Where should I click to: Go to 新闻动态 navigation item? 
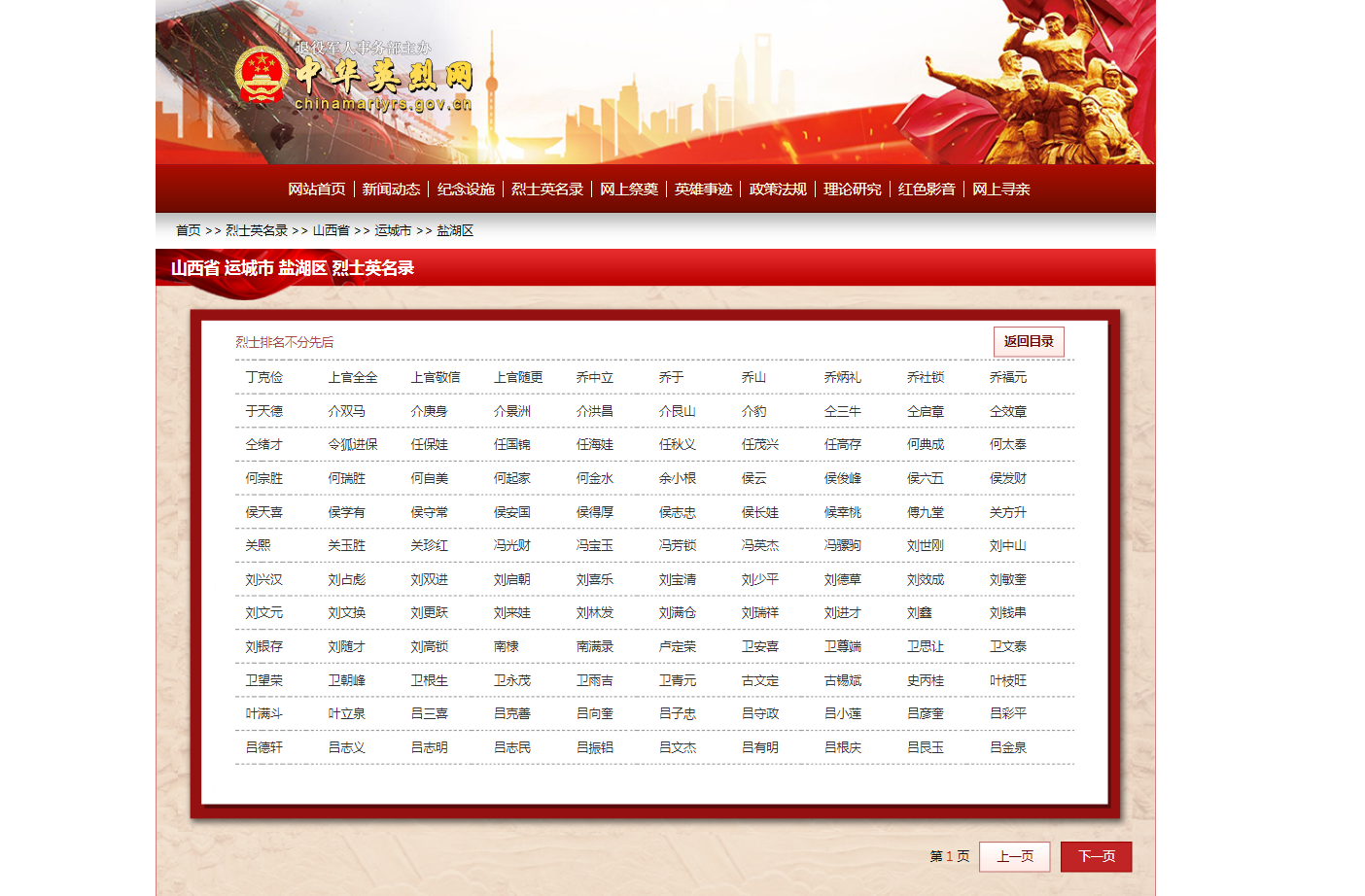(x=391, y=190)
